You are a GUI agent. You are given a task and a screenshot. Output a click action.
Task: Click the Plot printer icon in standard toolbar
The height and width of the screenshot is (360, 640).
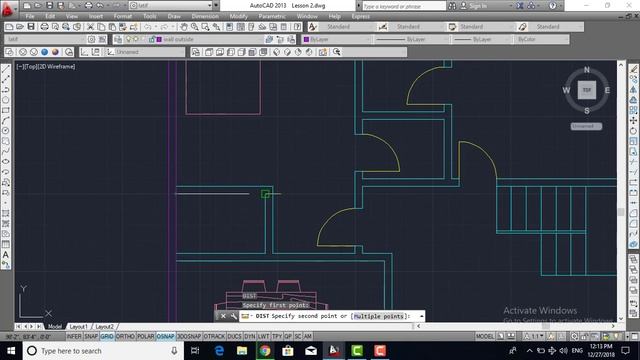coord(44,27)
